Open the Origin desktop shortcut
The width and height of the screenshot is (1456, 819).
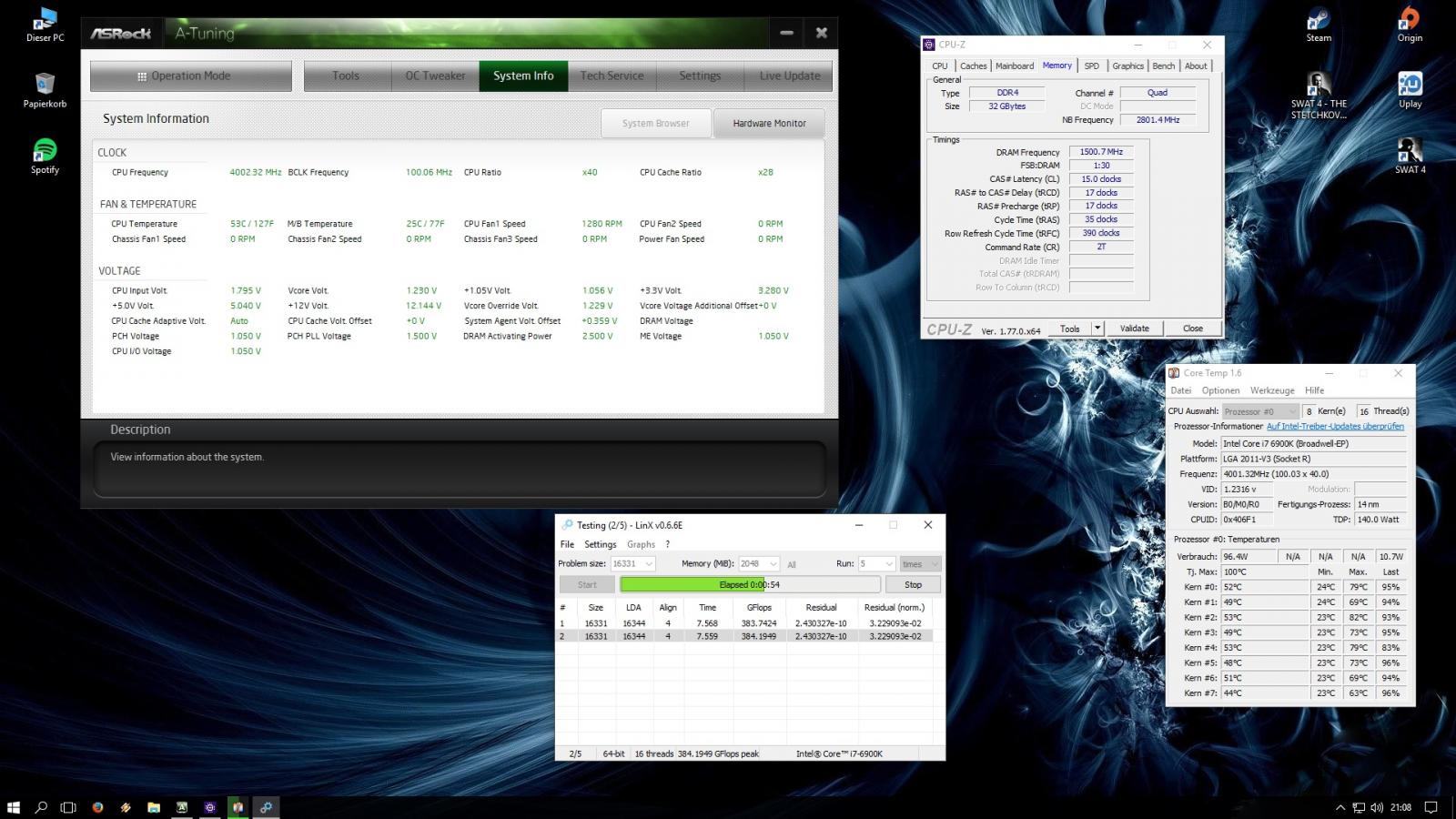pyautogui.click(x=1410, y=25)
